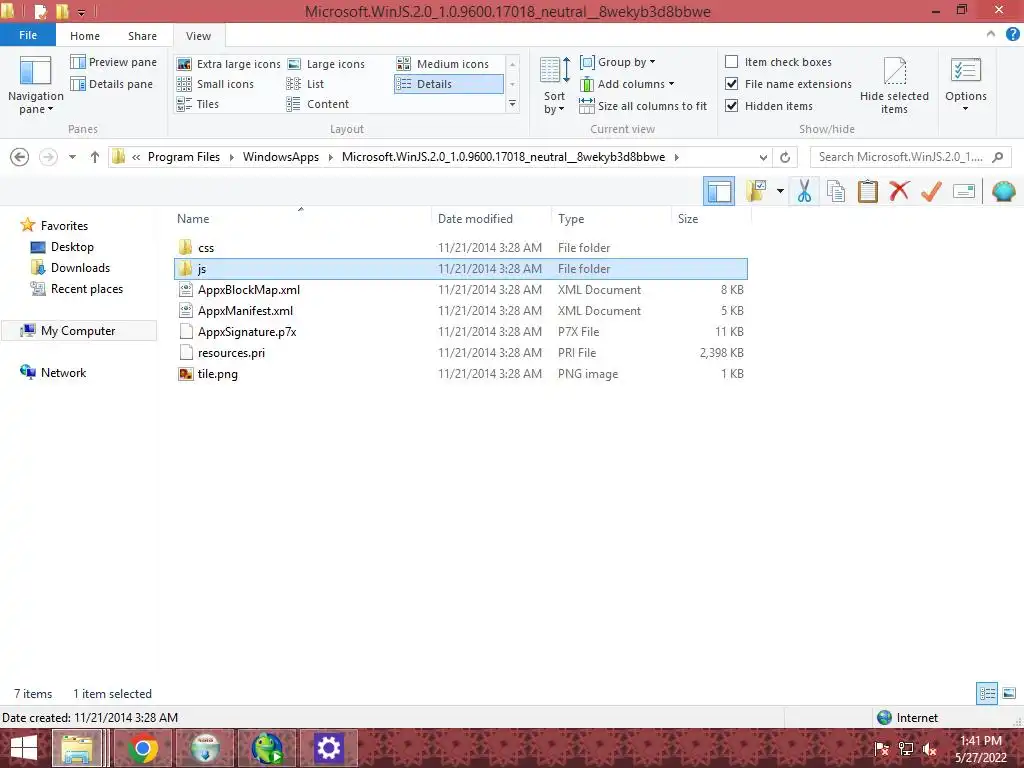Choose Small icons layout
Screen dimensions: 1024x768
[215, 84]
